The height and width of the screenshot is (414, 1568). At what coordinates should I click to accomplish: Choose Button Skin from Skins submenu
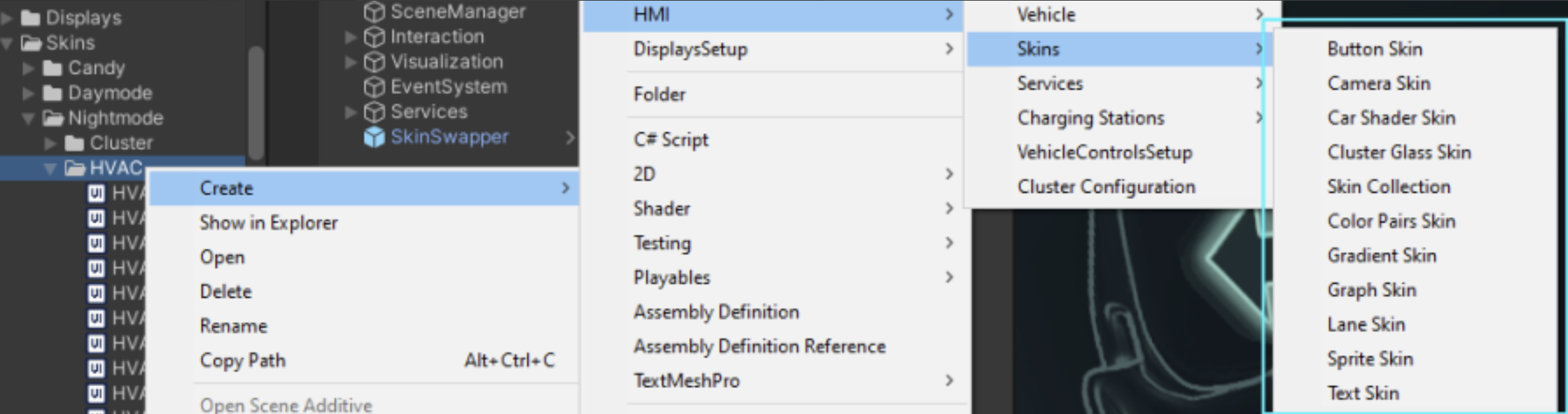click(x=1374, y=49)
